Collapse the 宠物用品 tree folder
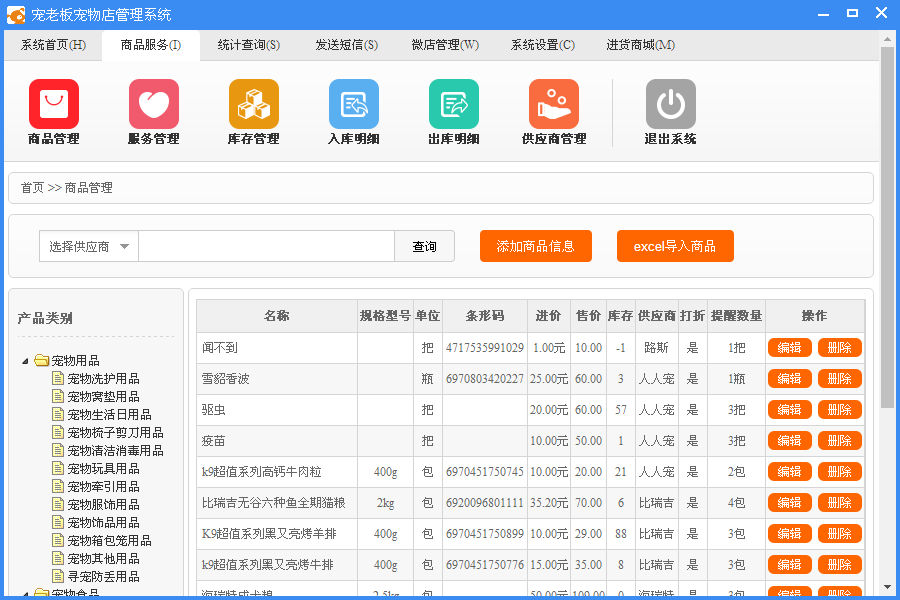This screenshot has height=600, width=900. coord(26,361)
